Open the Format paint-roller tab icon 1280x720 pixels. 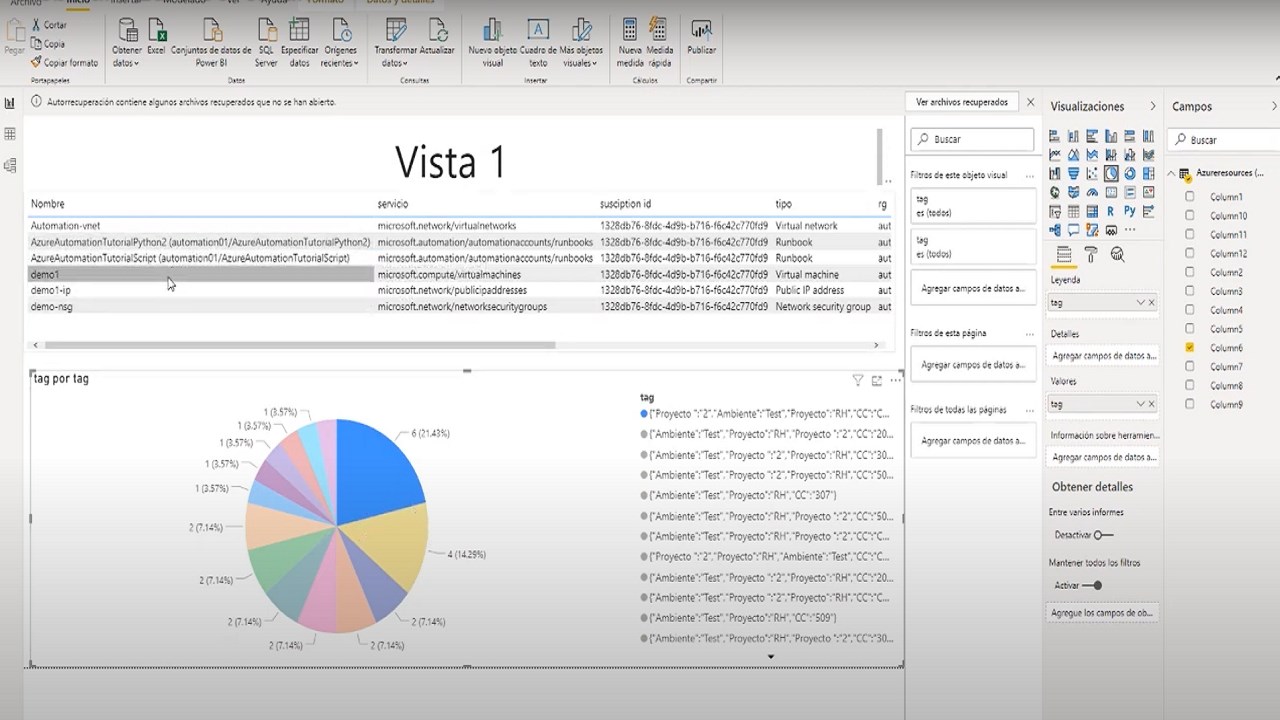click(1091, 255)
